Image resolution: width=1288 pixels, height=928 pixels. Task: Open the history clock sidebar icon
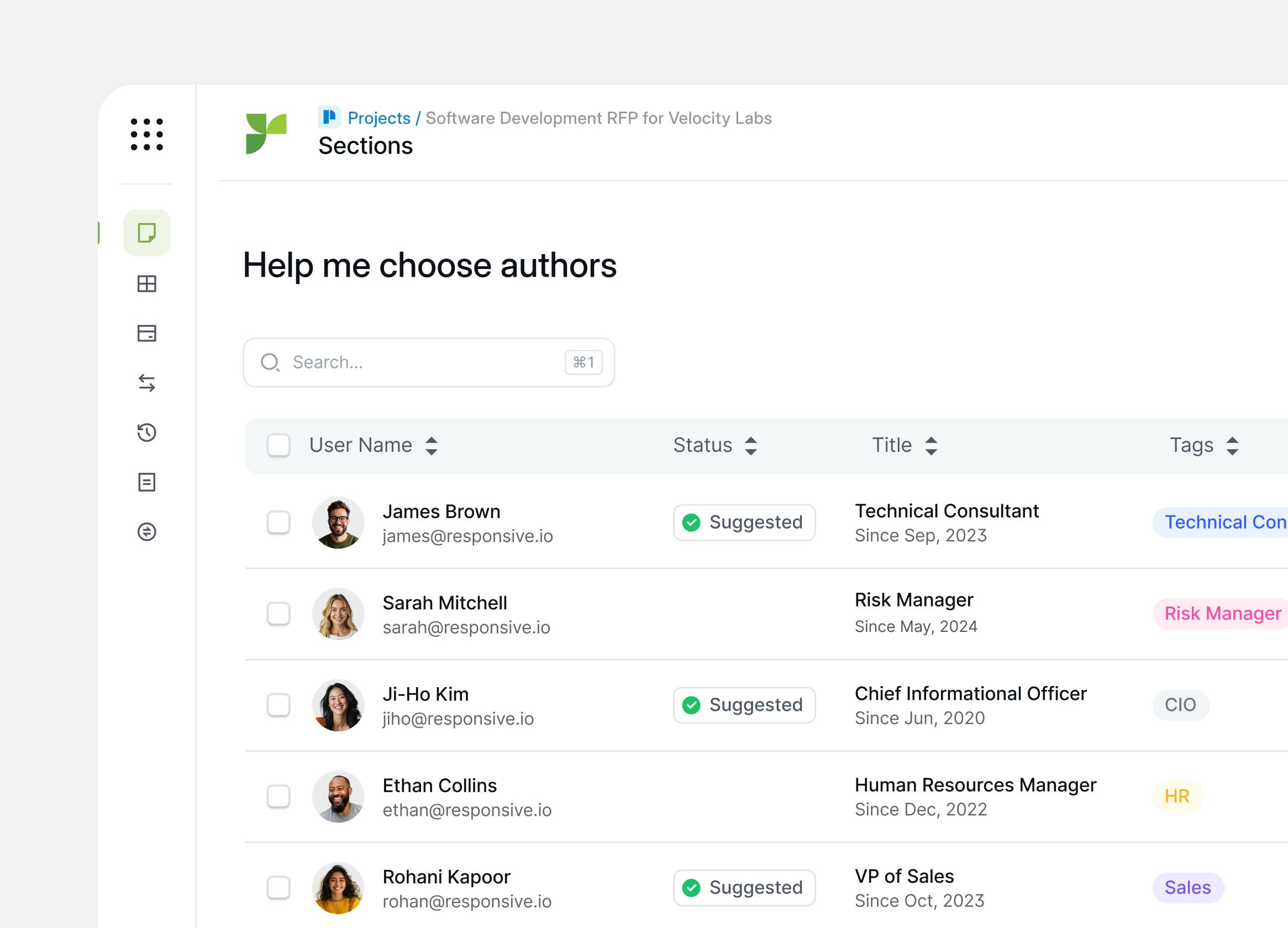tap(146, 433)
